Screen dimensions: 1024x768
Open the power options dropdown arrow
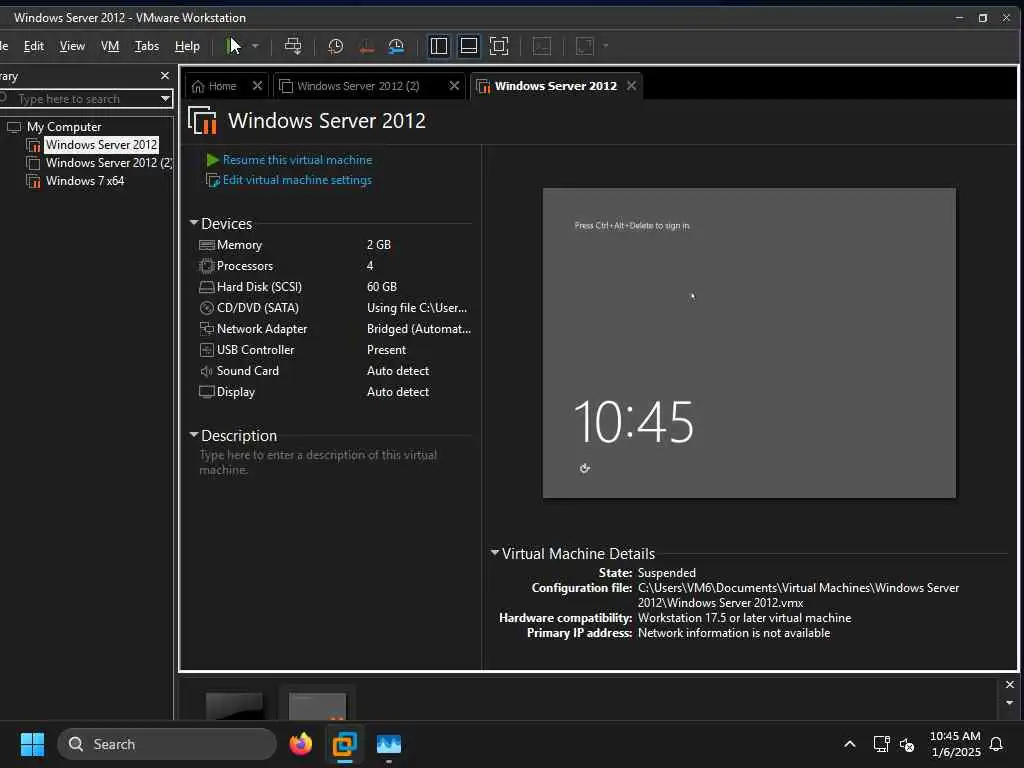click(x=255, y=46)
